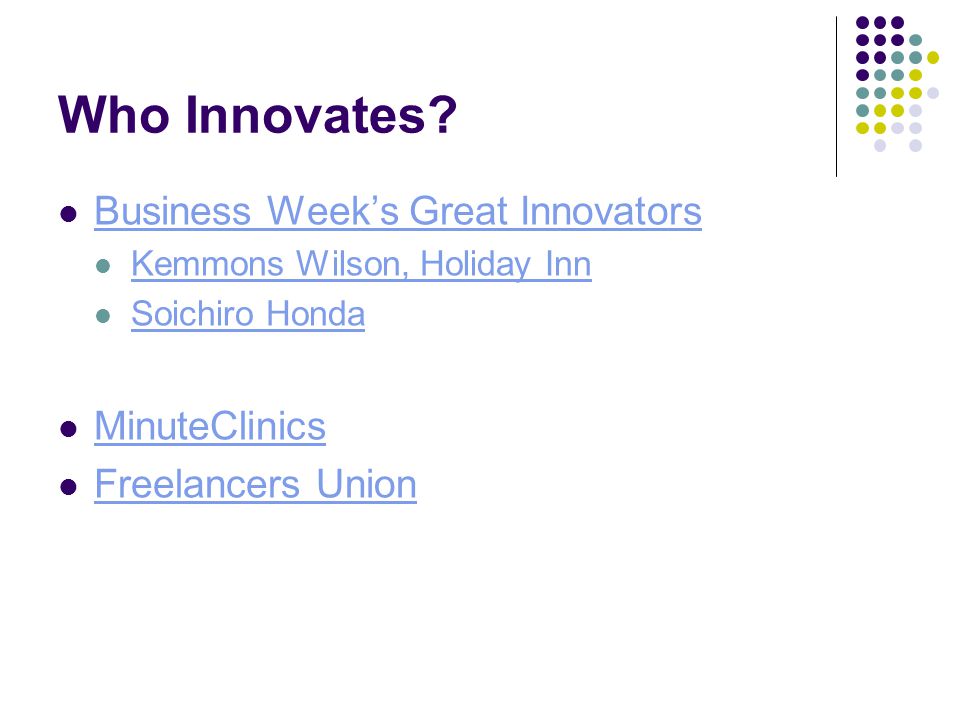Viewport: 960px width, 720px height.
Task: Click the lone yellow dot in the grid's third row
Action: 933,58
